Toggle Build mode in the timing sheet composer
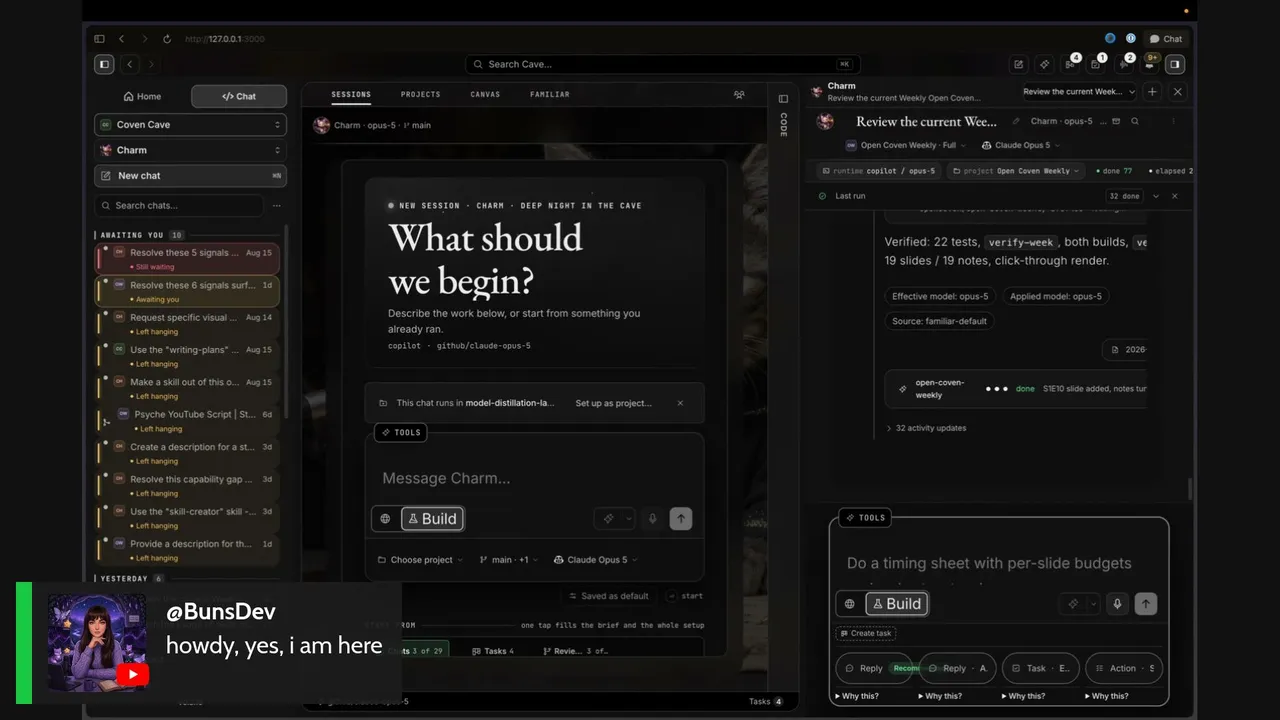This screenshot has width=1280, height=720. tap(897, 604)
